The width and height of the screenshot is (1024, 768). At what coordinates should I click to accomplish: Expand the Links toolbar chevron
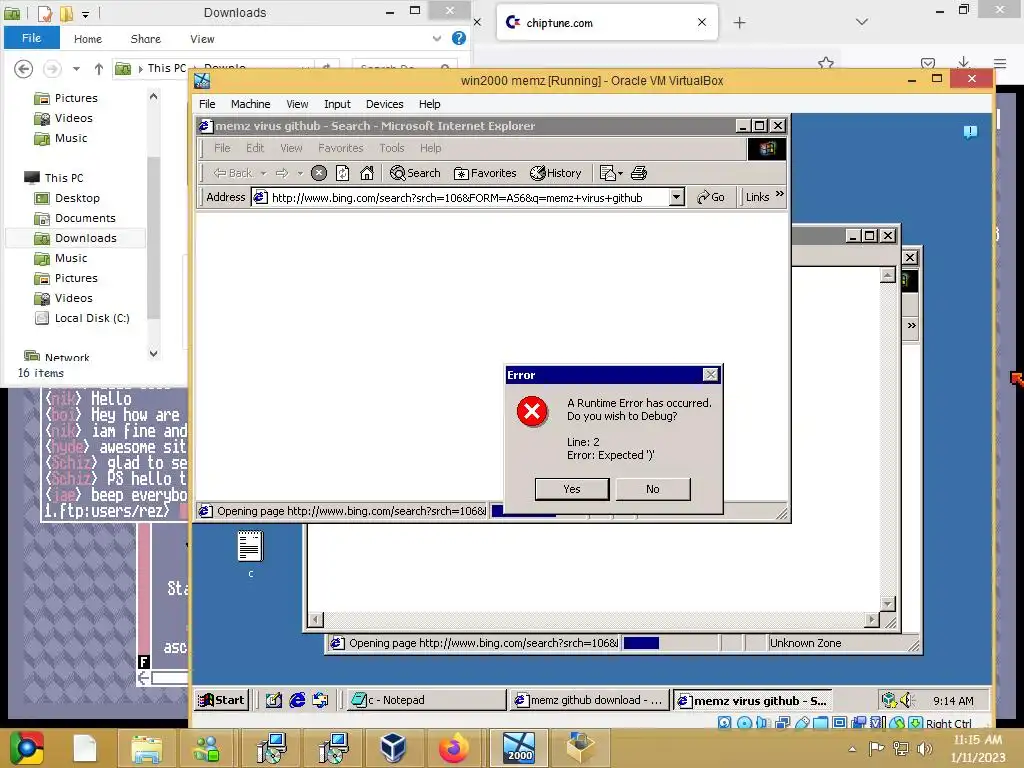(x=779, y=195)
